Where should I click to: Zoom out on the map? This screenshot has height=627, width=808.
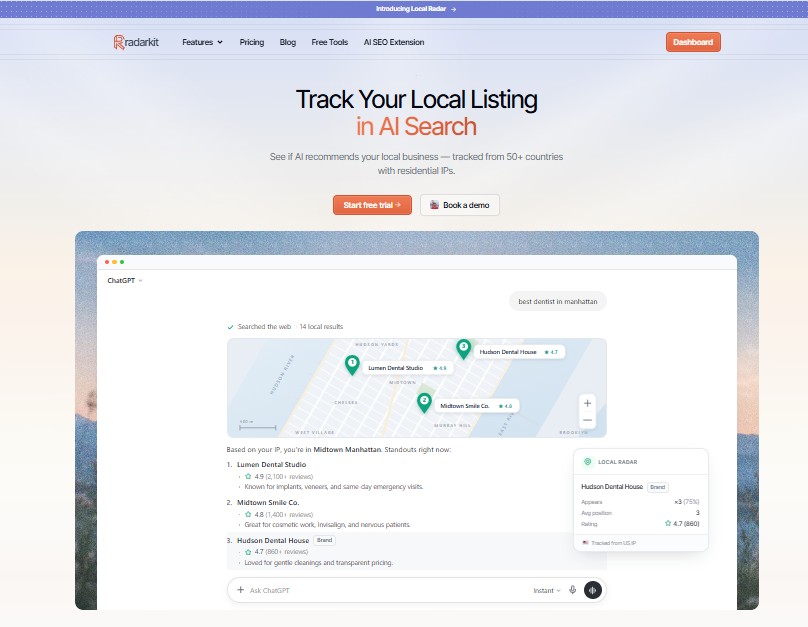(587, 420)
